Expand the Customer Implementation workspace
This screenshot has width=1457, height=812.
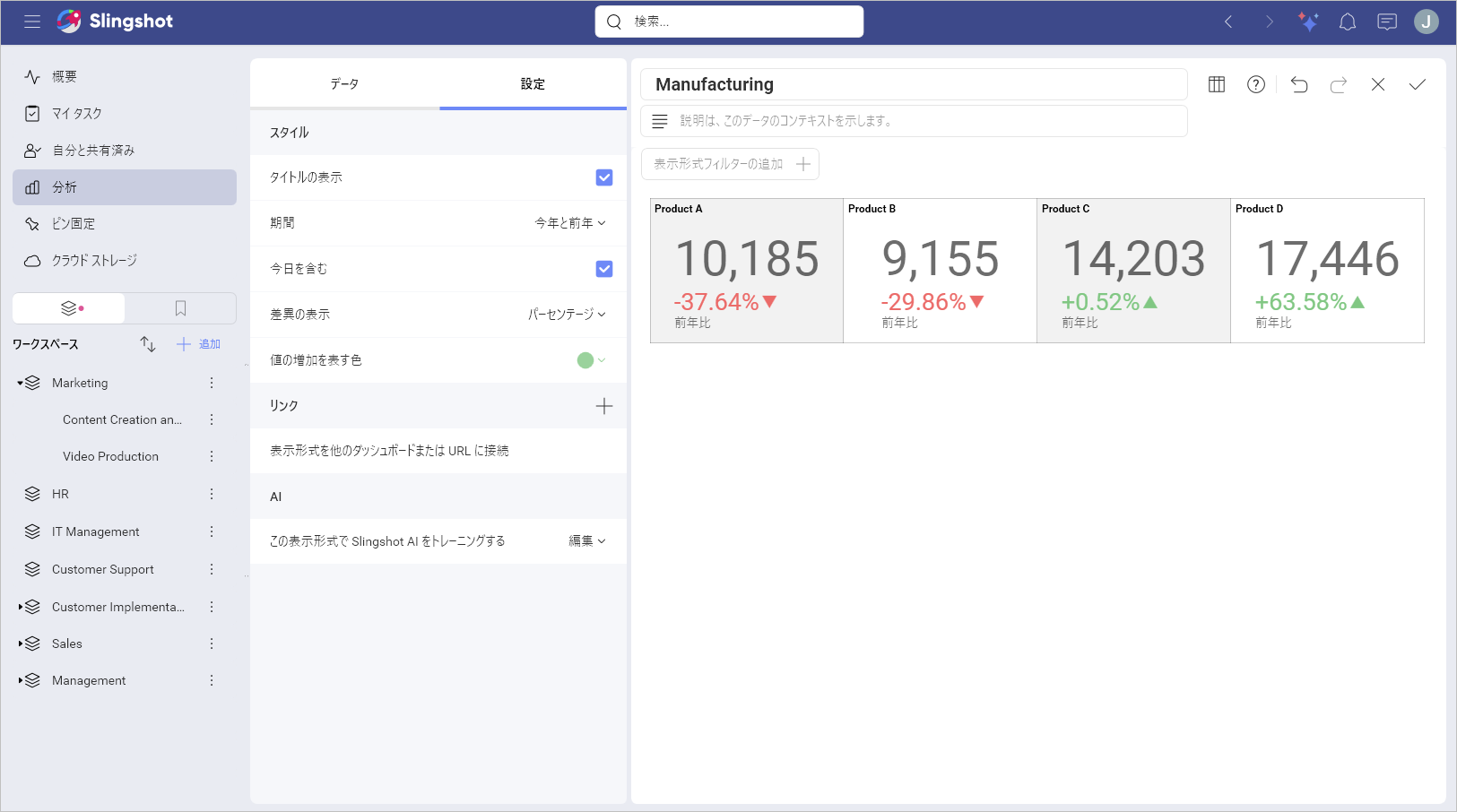(x=20, y=607)
